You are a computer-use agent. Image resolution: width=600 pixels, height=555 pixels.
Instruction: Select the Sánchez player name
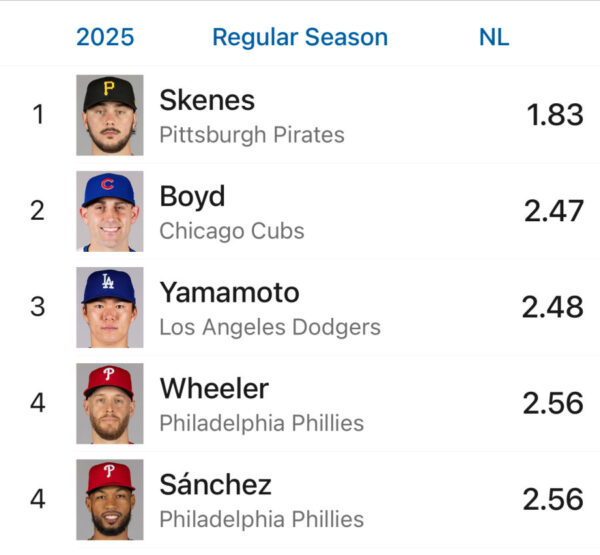215,484
